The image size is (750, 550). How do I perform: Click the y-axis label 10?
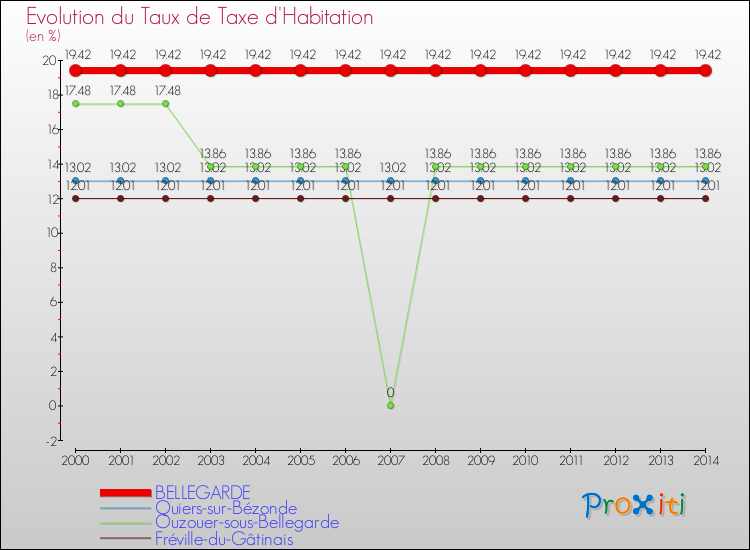(52, 233)
